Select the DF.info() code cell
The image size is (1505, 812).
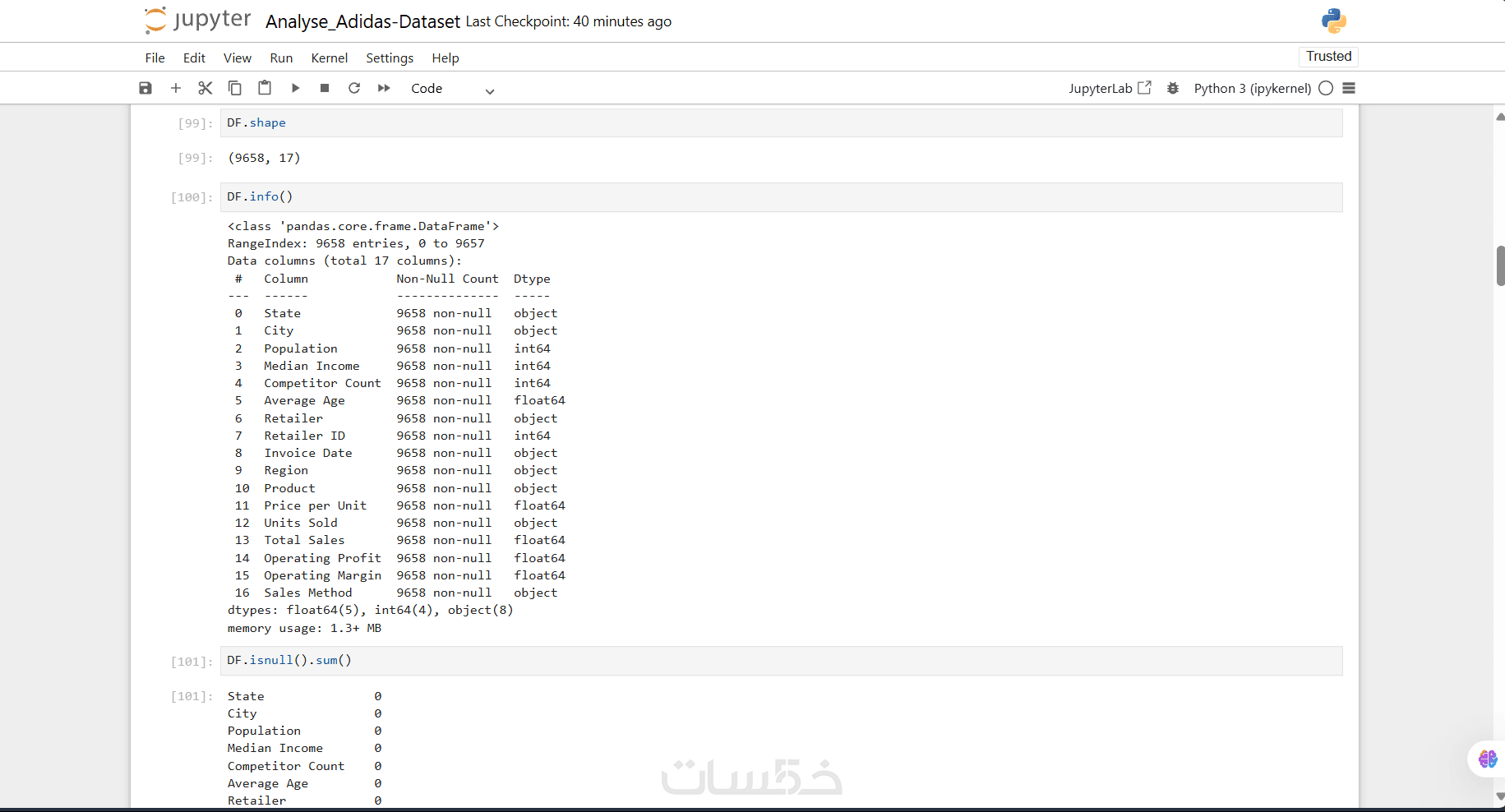[x=781, y=197]
